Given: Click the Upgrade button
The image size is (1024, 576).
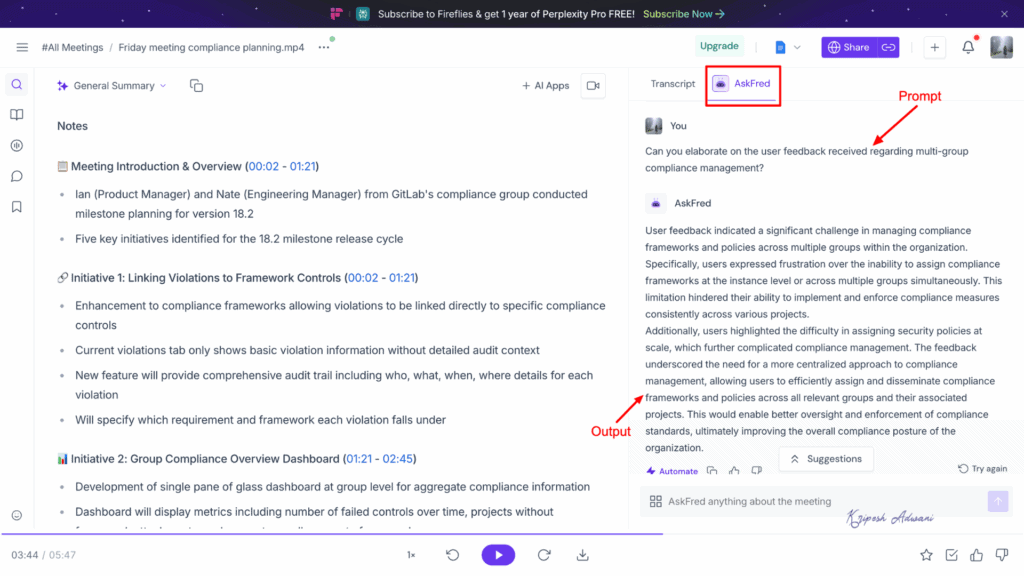Looking at the screenshot, I should click(719, 46).
